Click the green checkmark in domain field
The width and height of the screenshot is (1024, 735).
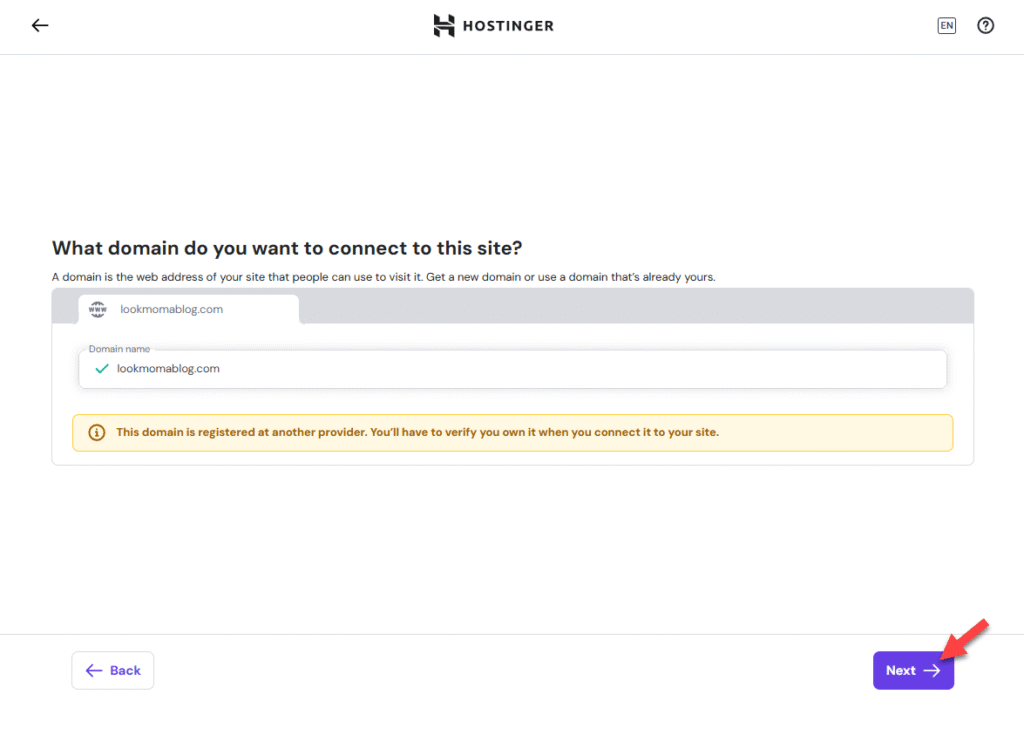pyautogui.click(x=101, y=368)
